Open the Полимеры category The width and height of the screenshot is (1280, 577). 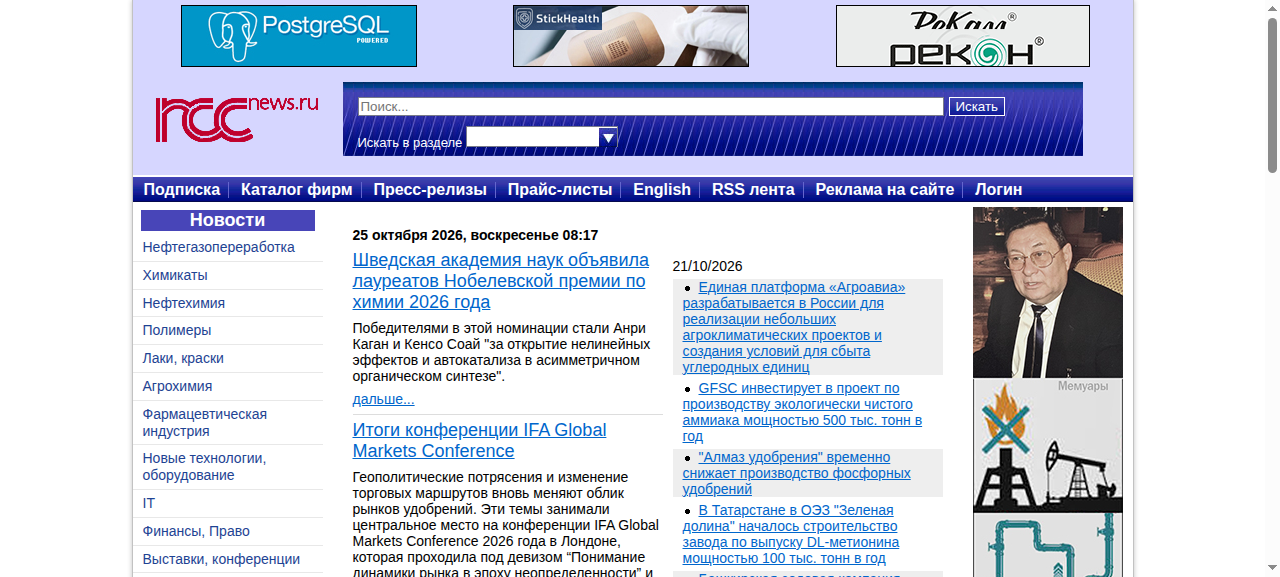click(177, 330)
